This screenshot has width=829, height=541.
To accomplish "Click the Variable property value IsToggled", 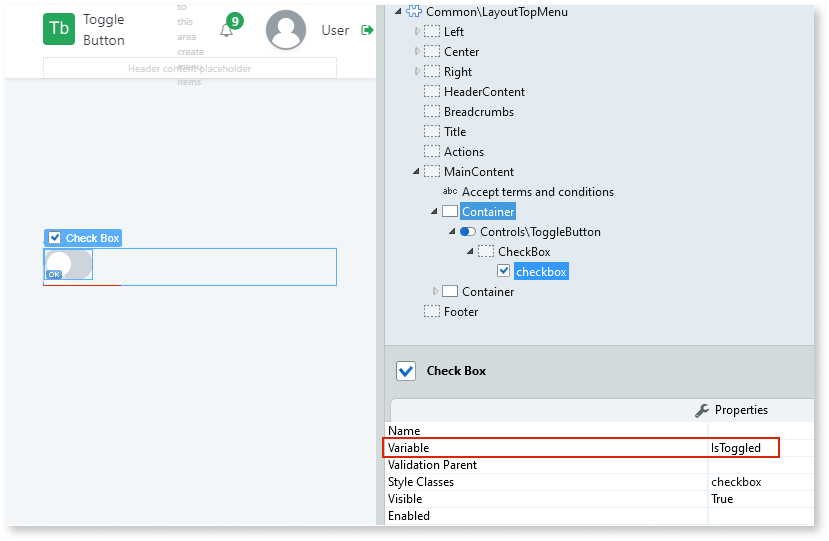I will (736, 448).
